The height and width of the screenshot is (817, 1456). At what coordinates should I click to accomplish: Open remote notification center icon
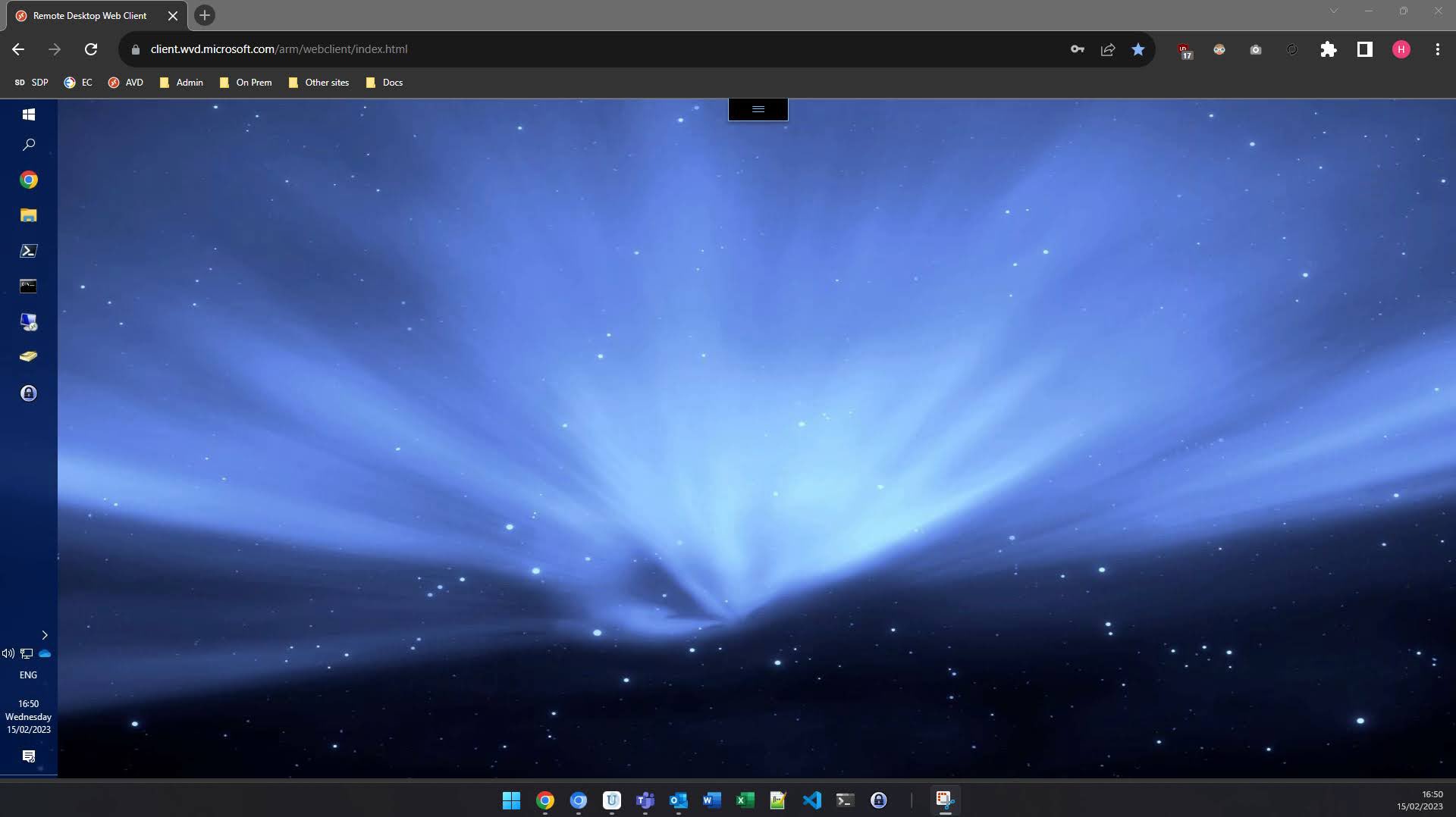[x=29, y=756]
